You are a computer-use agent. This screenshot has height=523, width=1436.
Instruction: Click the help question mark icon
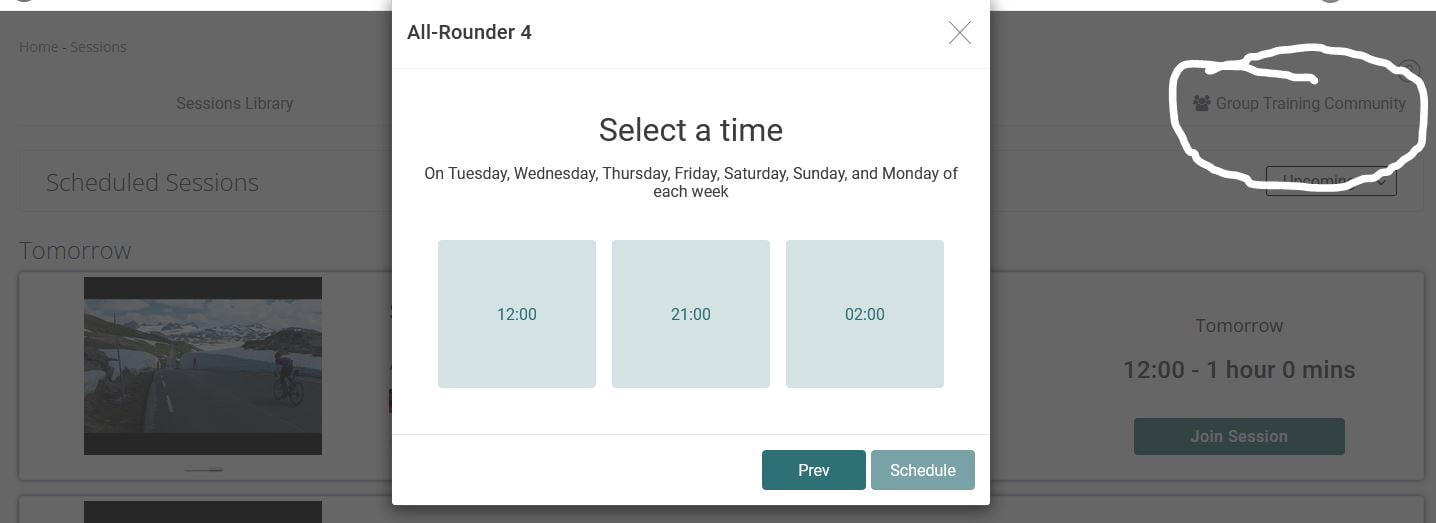pyautogui.click(x=1409, y=70)
